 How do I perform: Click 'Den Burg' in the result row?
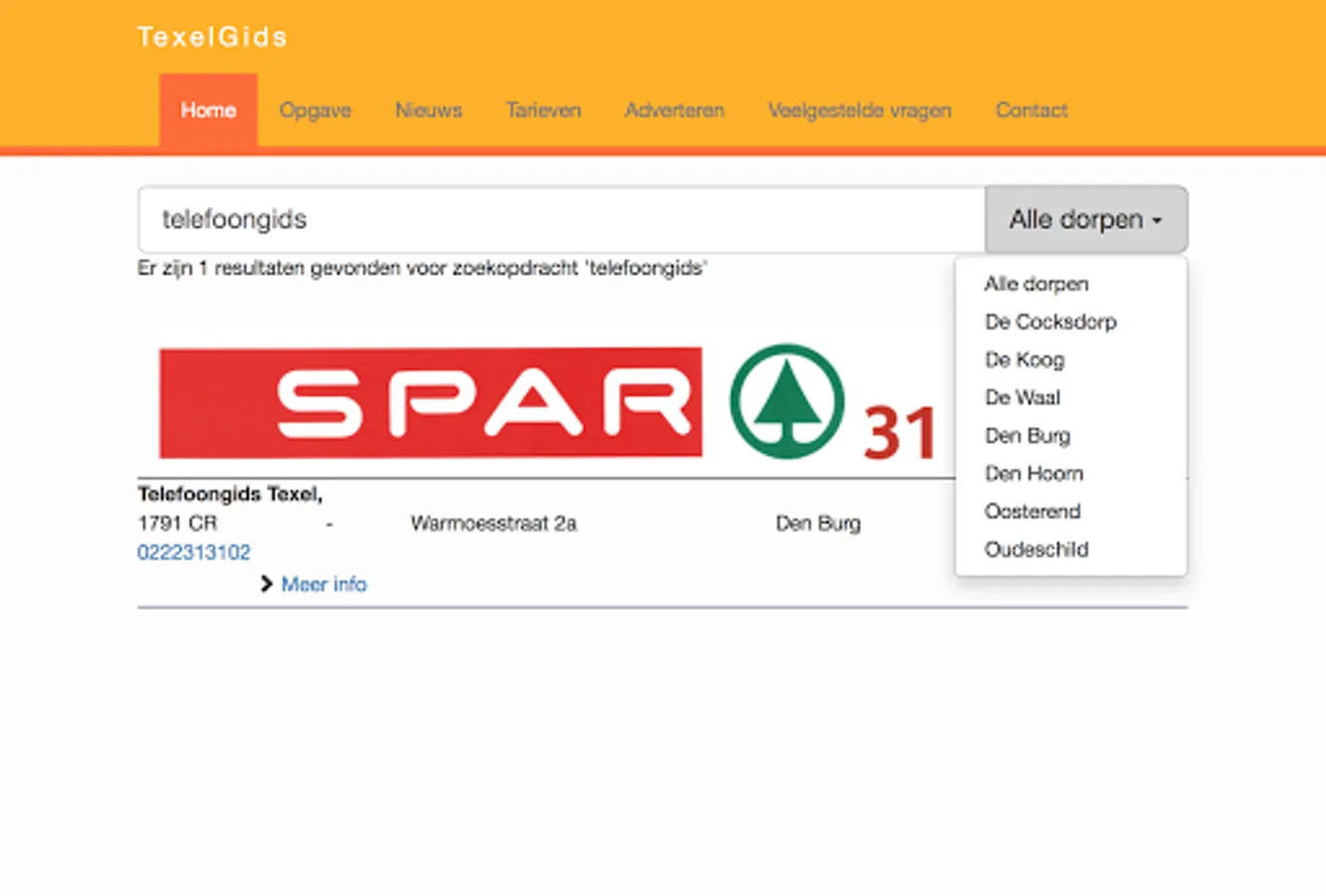(x=818, y=524)
